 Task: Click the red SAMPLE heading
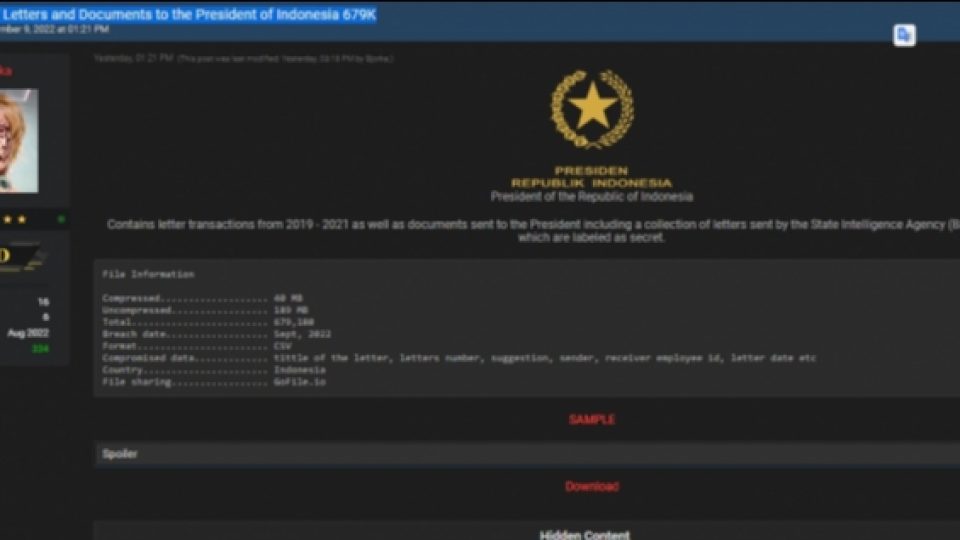tap(591, 419)
